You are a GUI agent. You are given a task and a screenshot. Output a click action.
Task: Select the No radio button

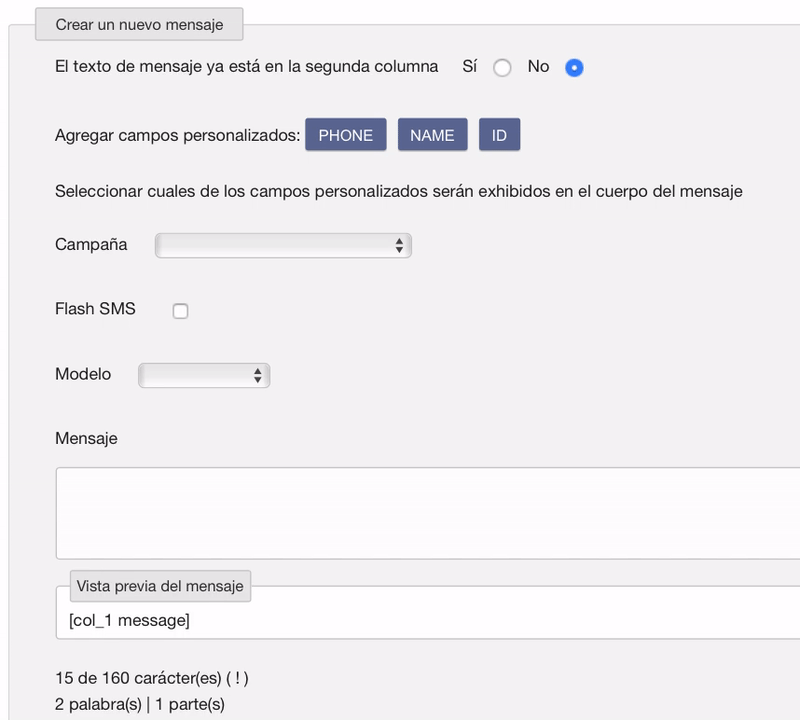pyautogui.click(x=574, y=67)
